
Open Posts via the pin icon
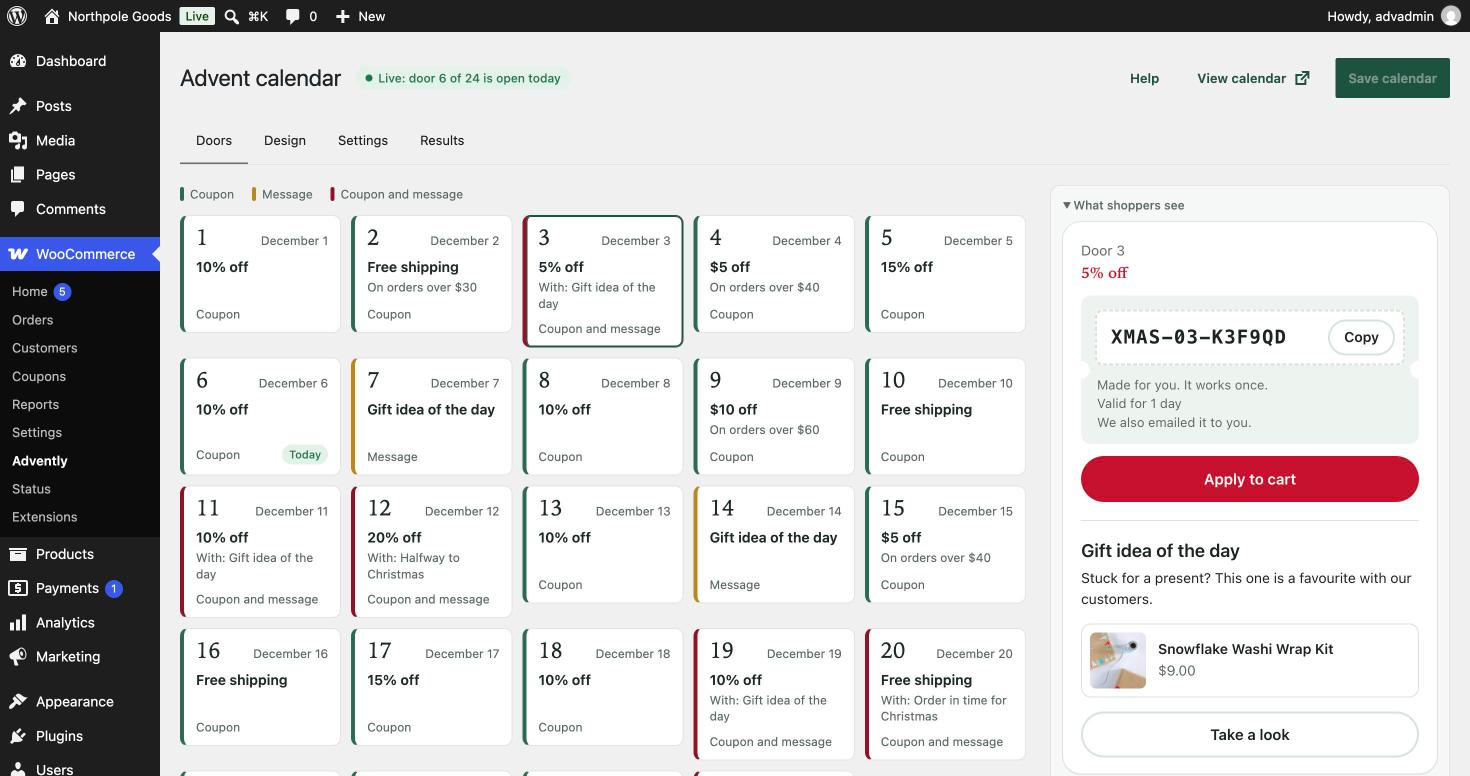click(18, 106)
